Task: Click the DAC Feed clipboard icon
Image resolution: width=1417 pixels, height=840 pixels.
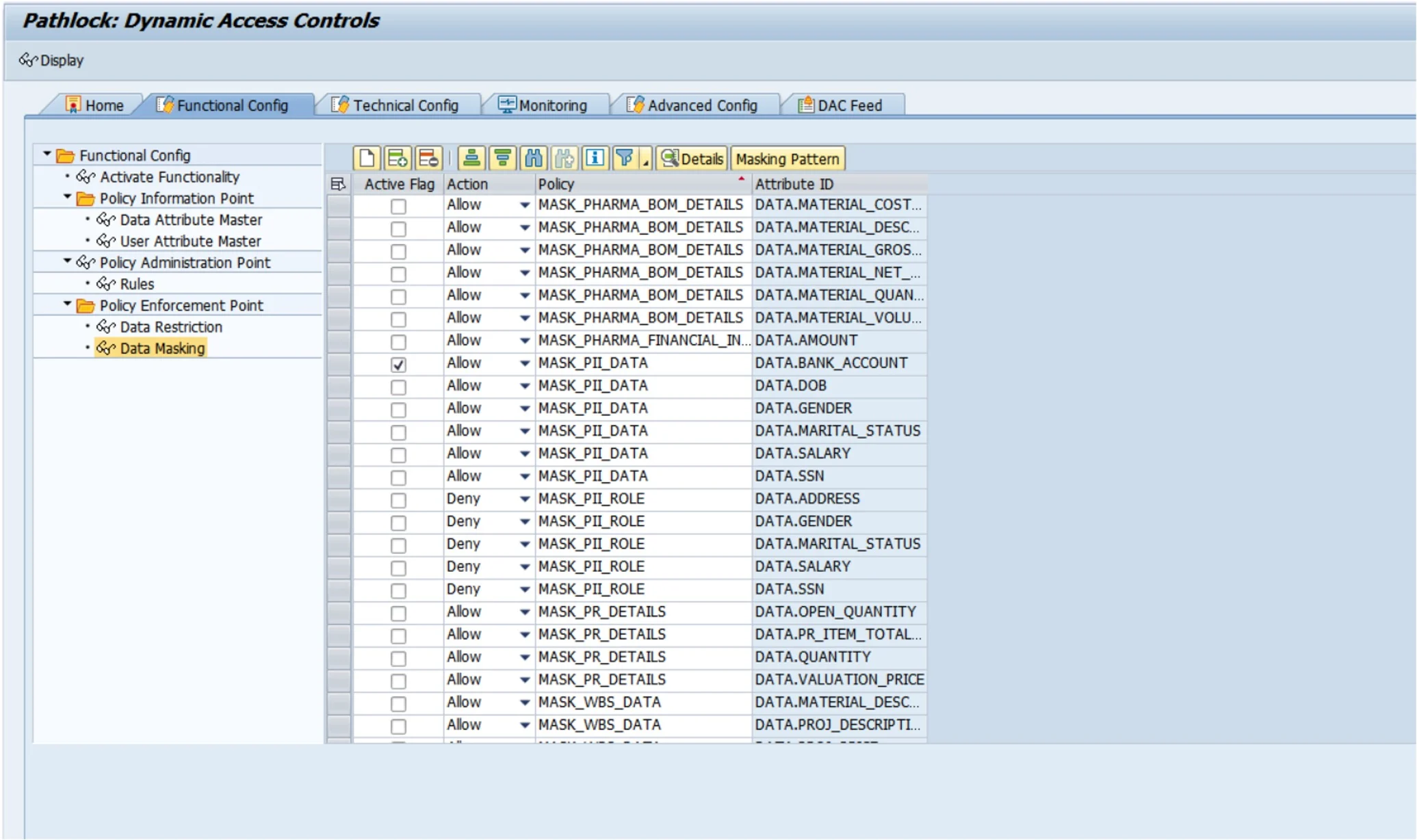Action: pyautogui.click(x=806, y=104)
